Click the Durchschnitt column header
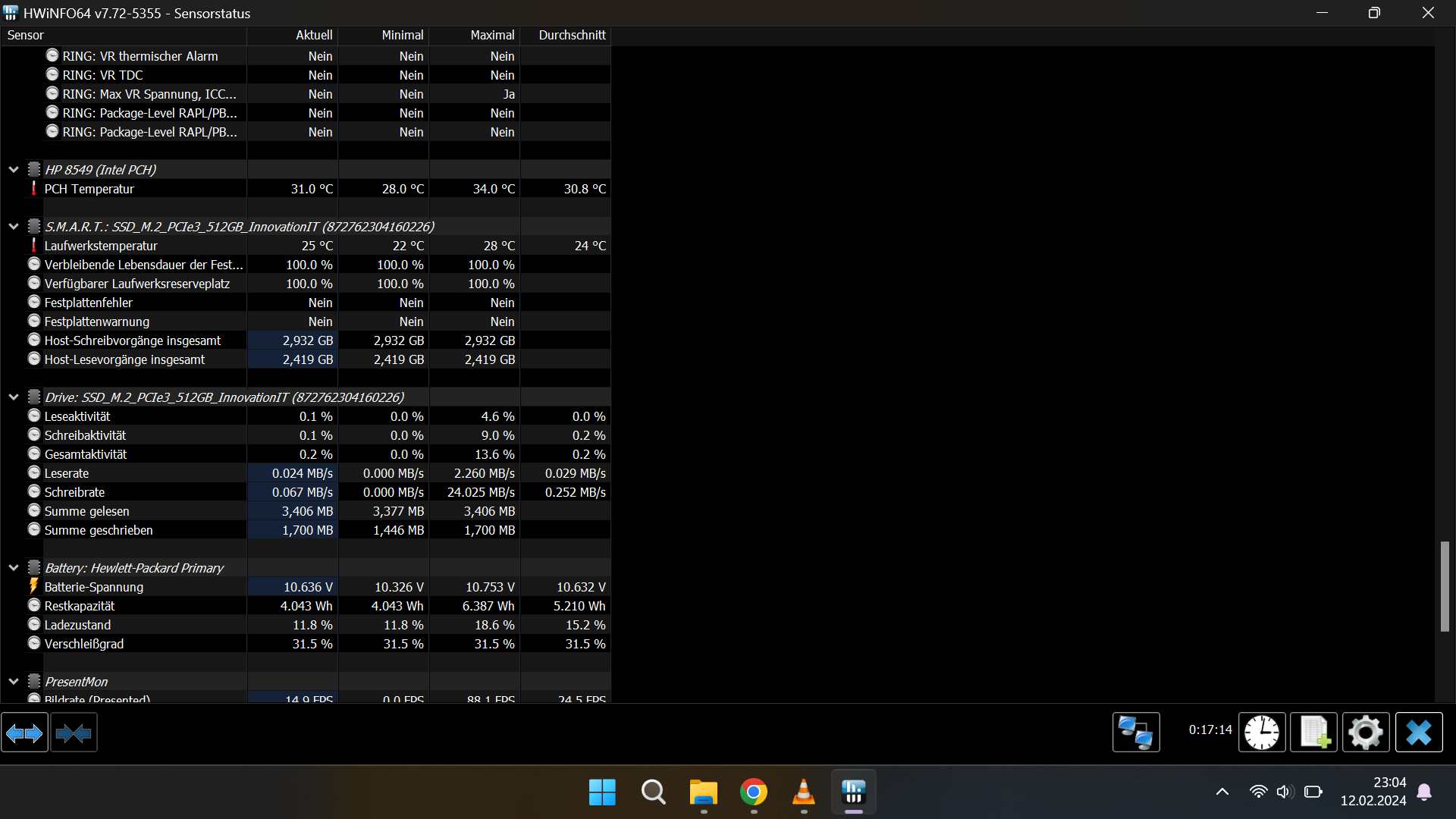 (572, 35)
